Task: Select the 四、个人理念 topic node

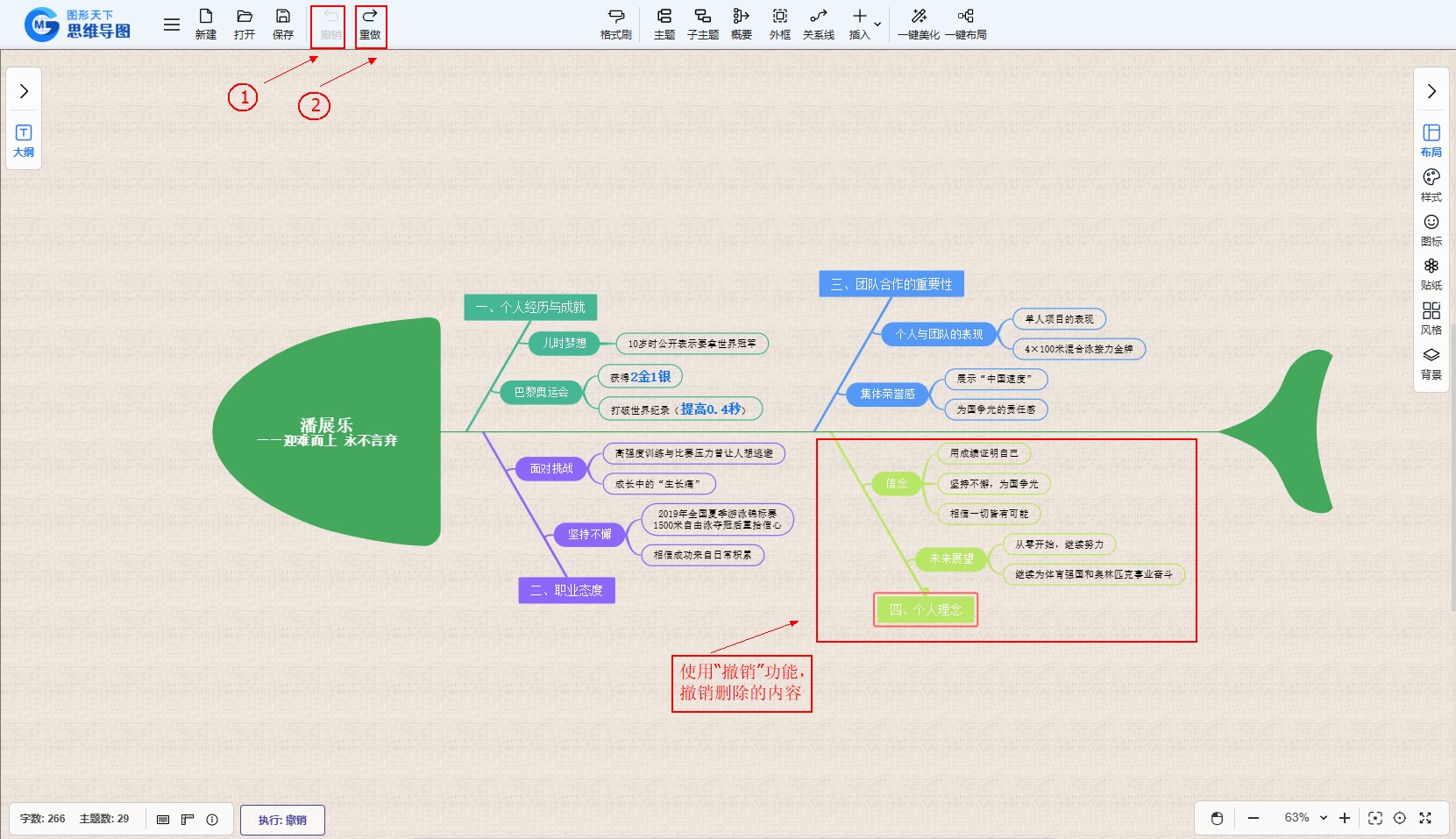Action: click(925, 609)
